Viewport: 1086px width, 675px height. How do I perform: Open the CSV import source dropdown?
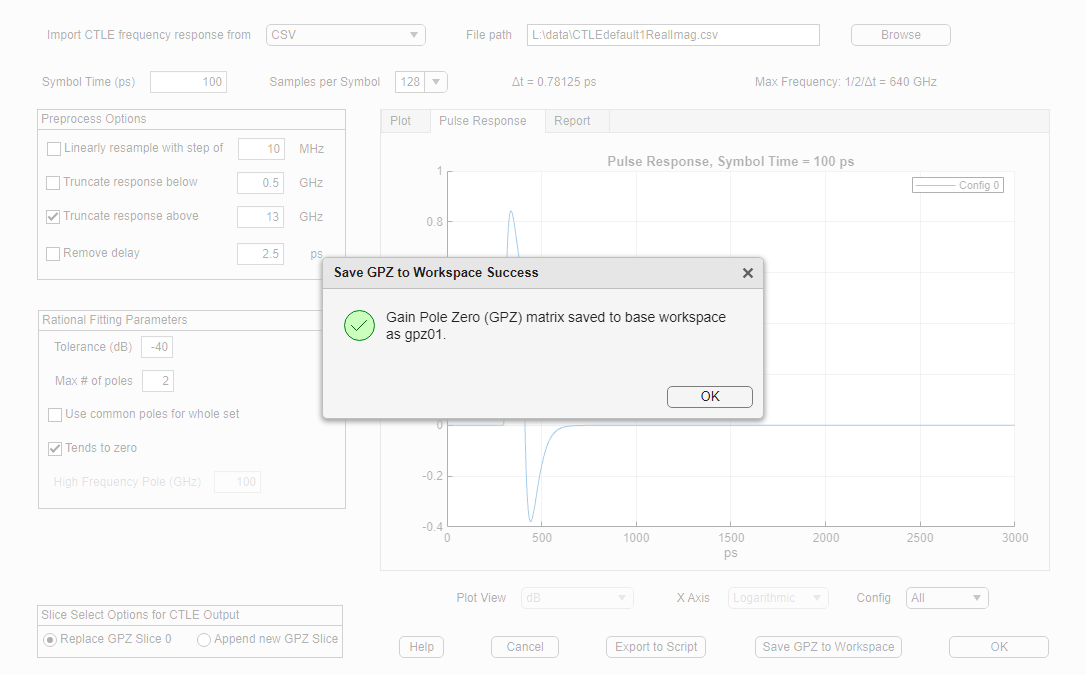pos(346,35)
